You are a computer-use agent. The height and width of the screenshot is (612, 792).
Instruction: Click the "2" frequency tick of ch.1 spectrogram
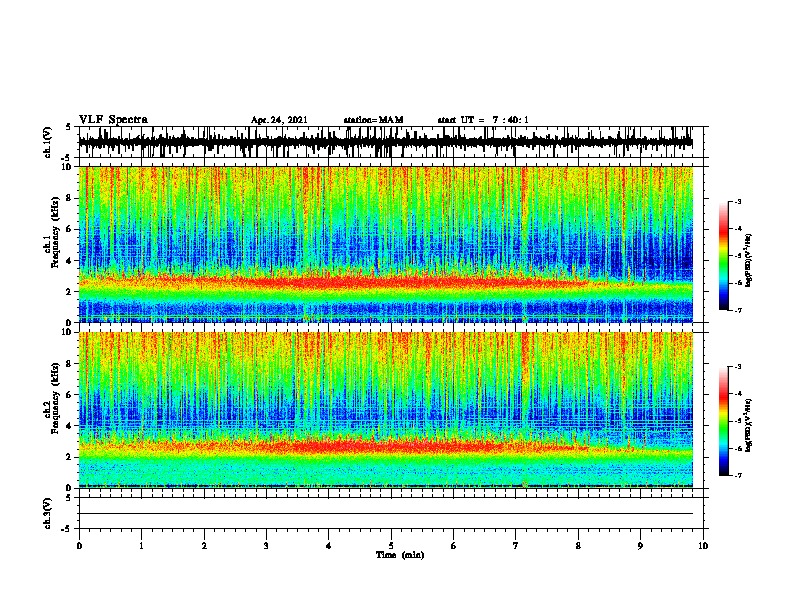[71, 292]
